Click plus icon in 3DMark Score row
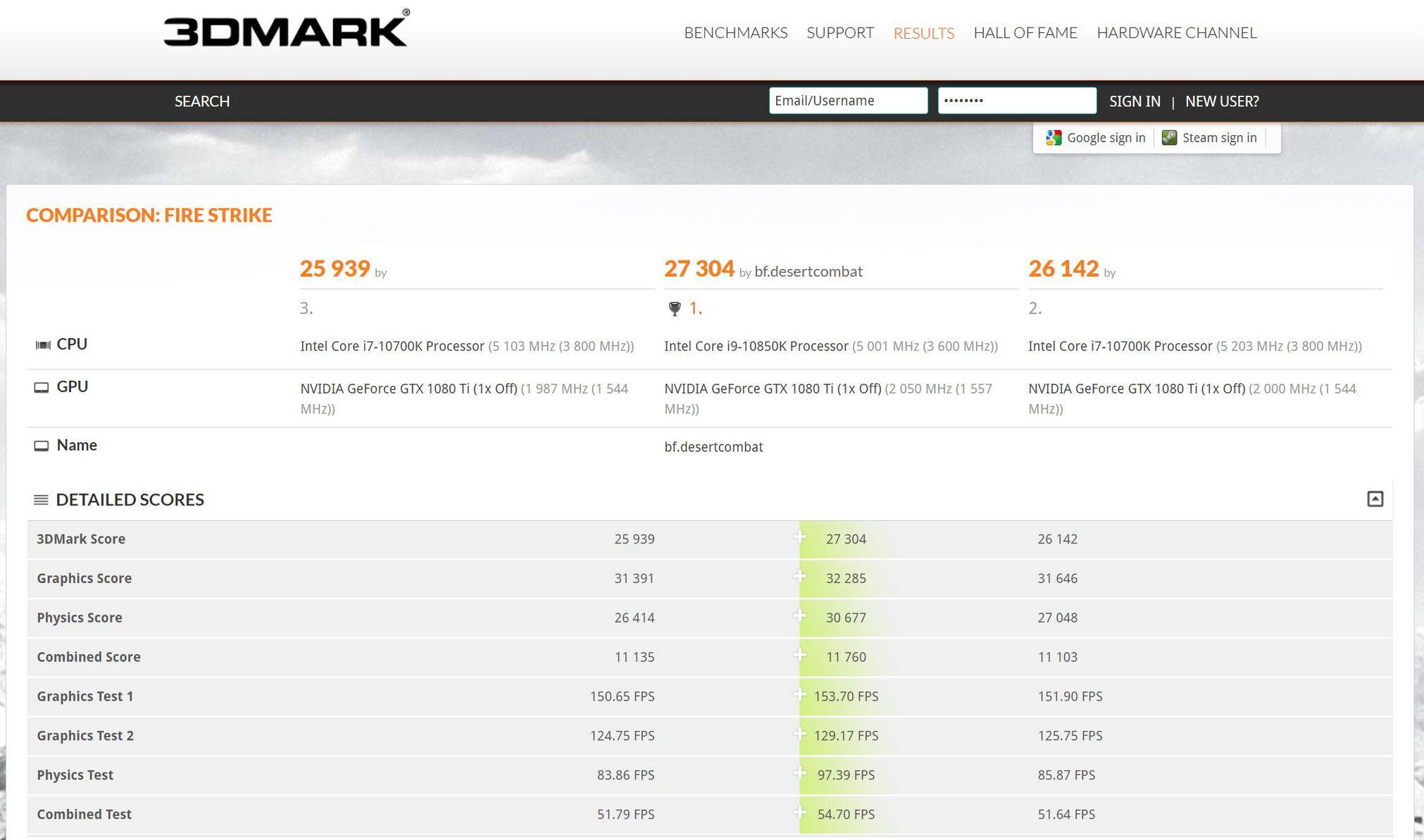Image resolution: width=1424 pixels, height=840 pixels. click(799, 537)
